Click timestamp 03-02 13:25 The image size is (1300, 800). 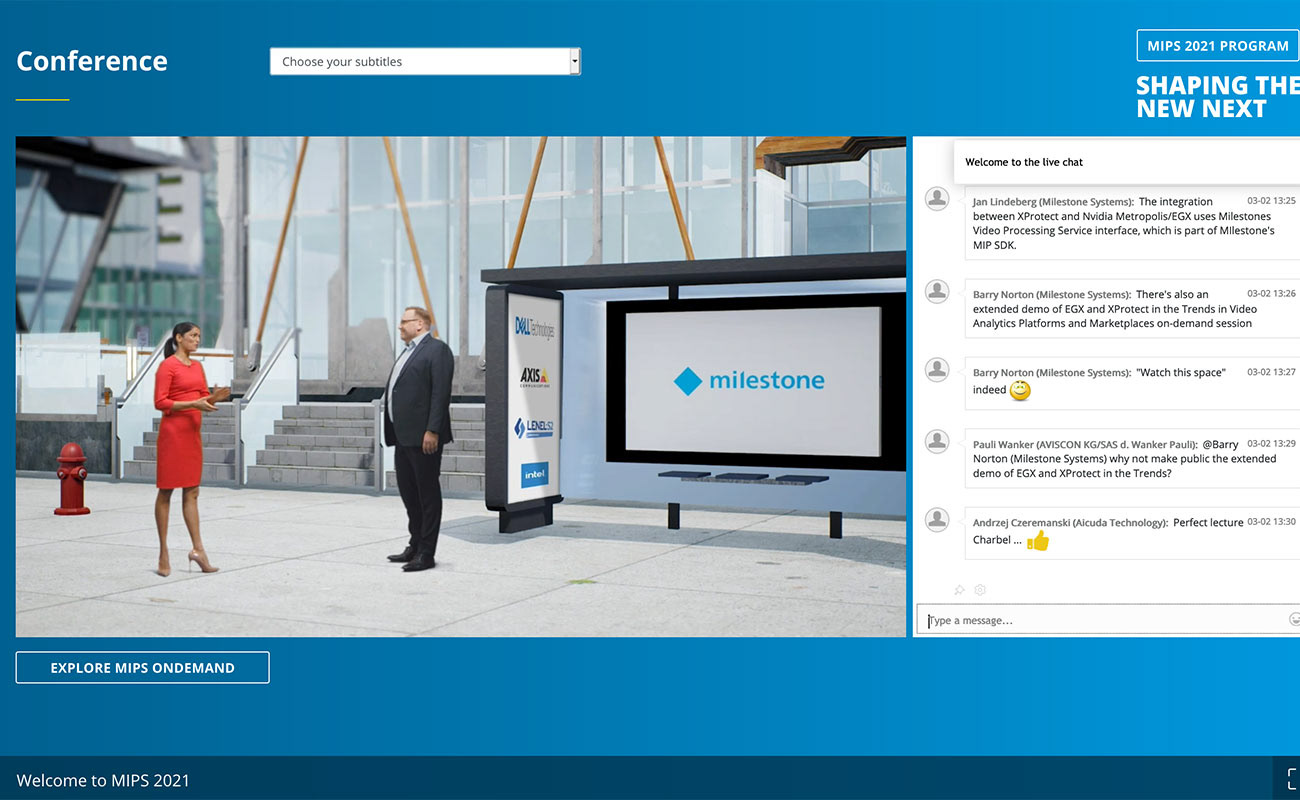[1271, 201]
